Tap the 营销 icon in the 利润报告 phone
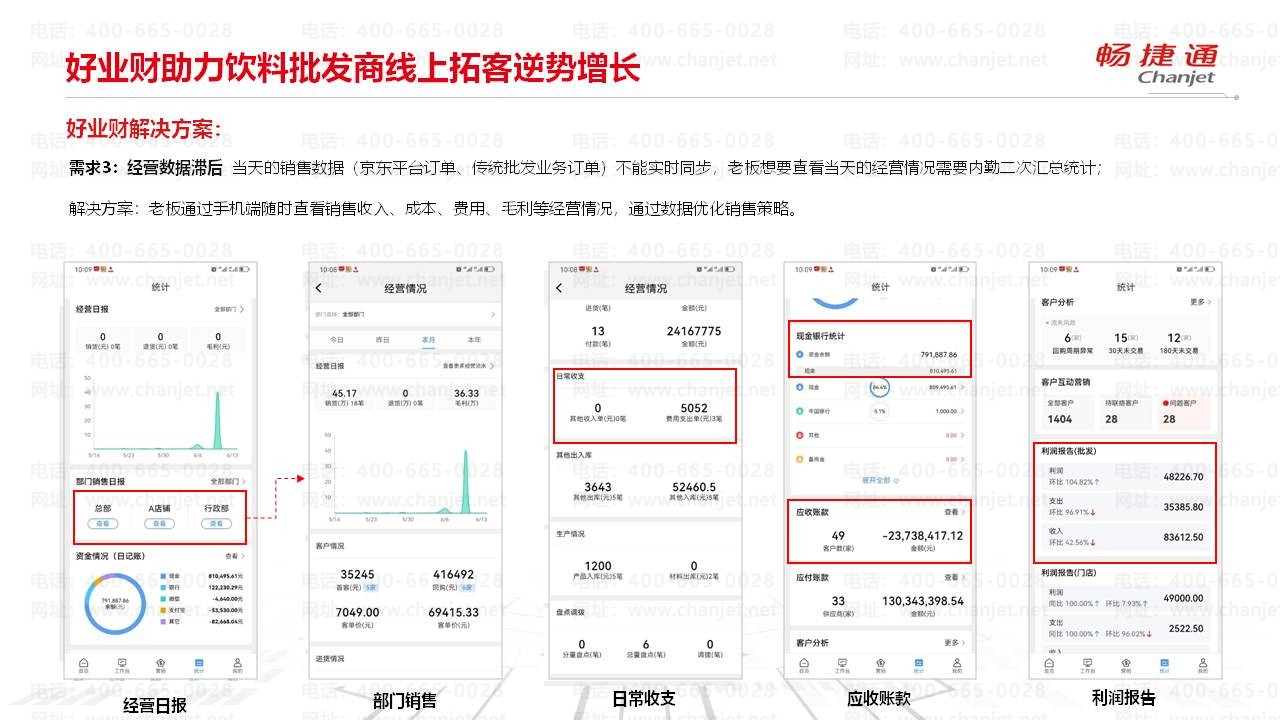This screenshot has width=1280, height=720. [1126, 664]
